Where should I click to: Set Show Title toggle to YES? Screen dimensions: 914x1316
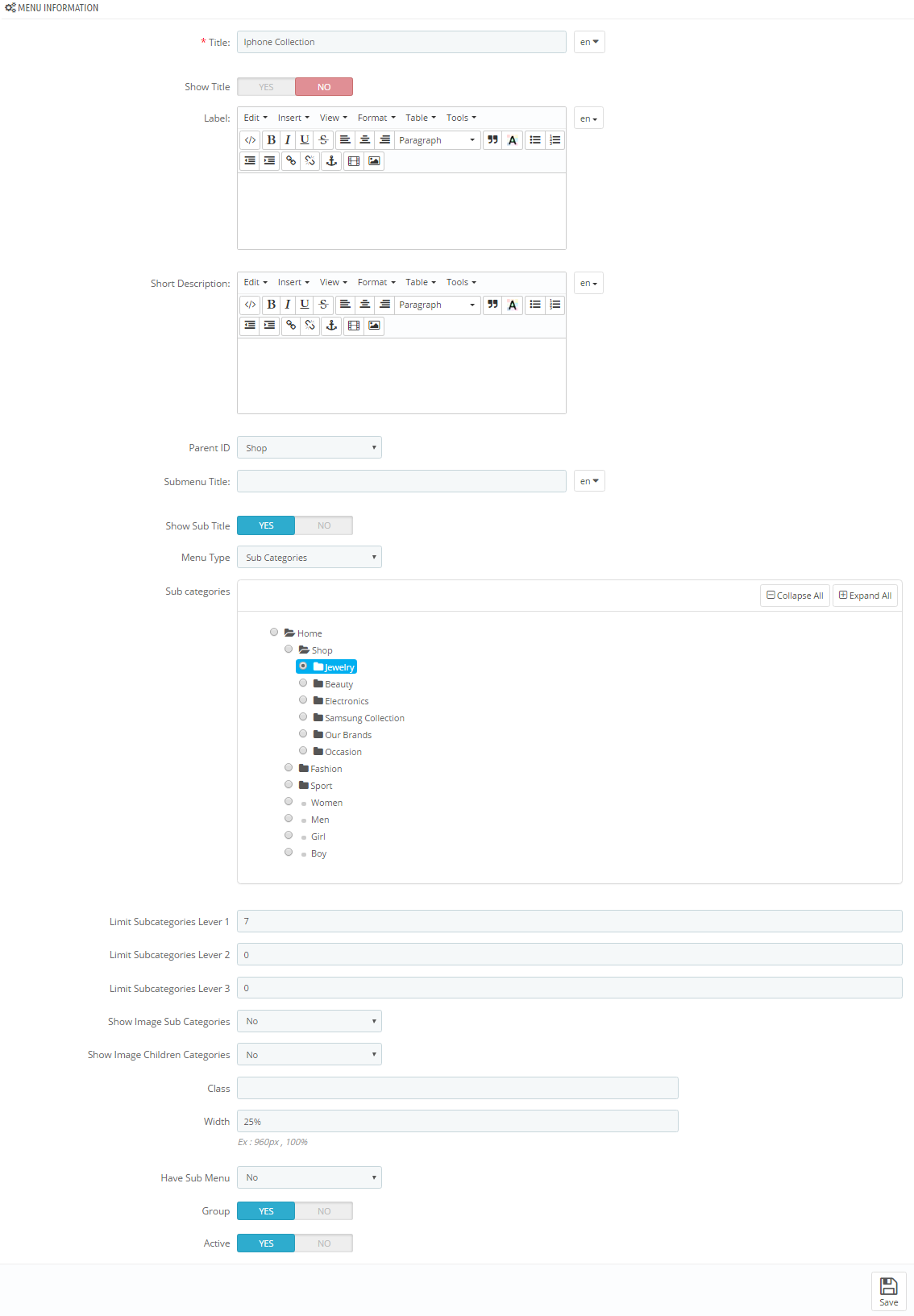[x=266, y=87]
